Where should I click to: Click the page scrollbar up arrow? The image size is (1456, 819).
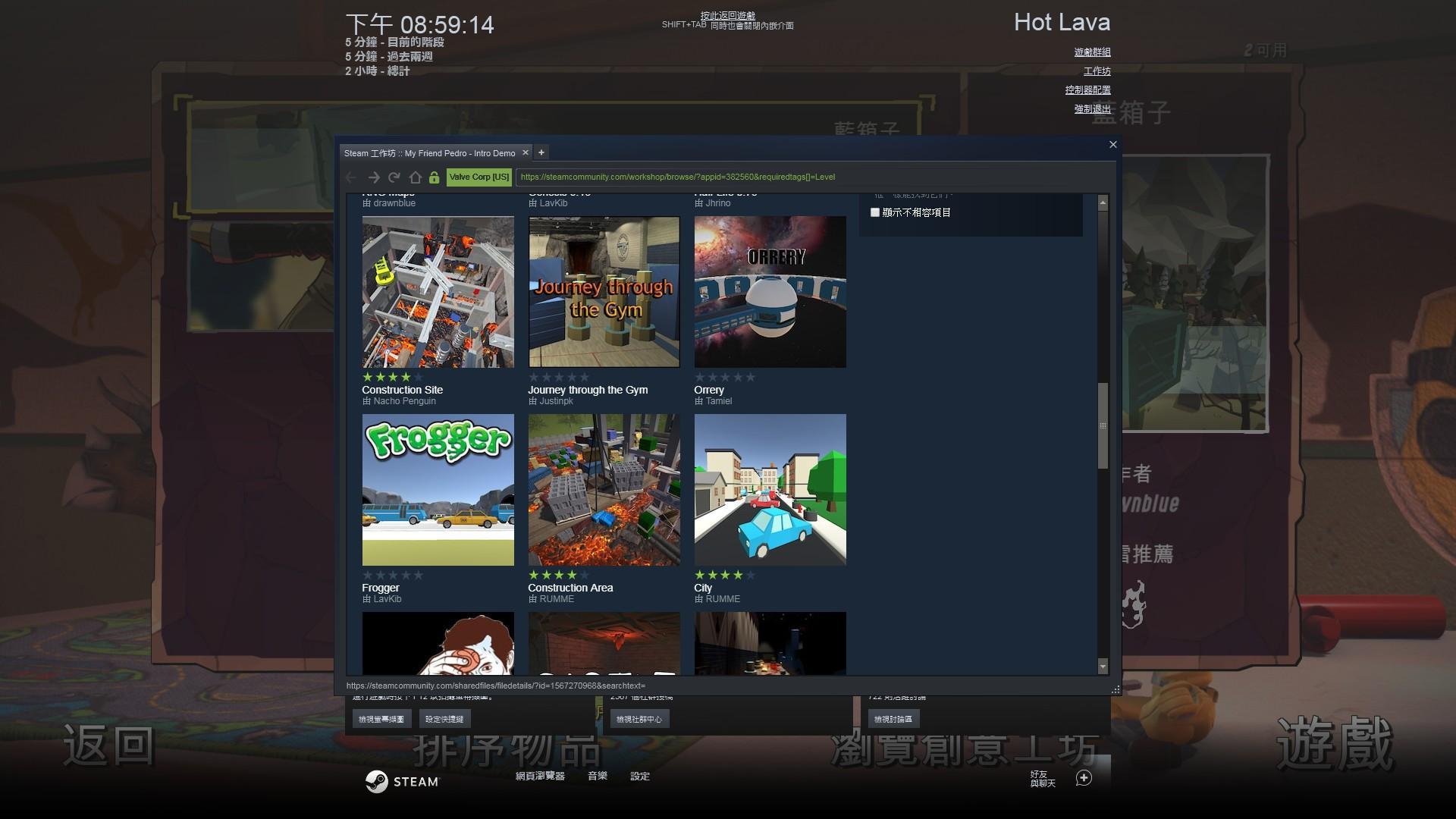(x=1103, y=203)
